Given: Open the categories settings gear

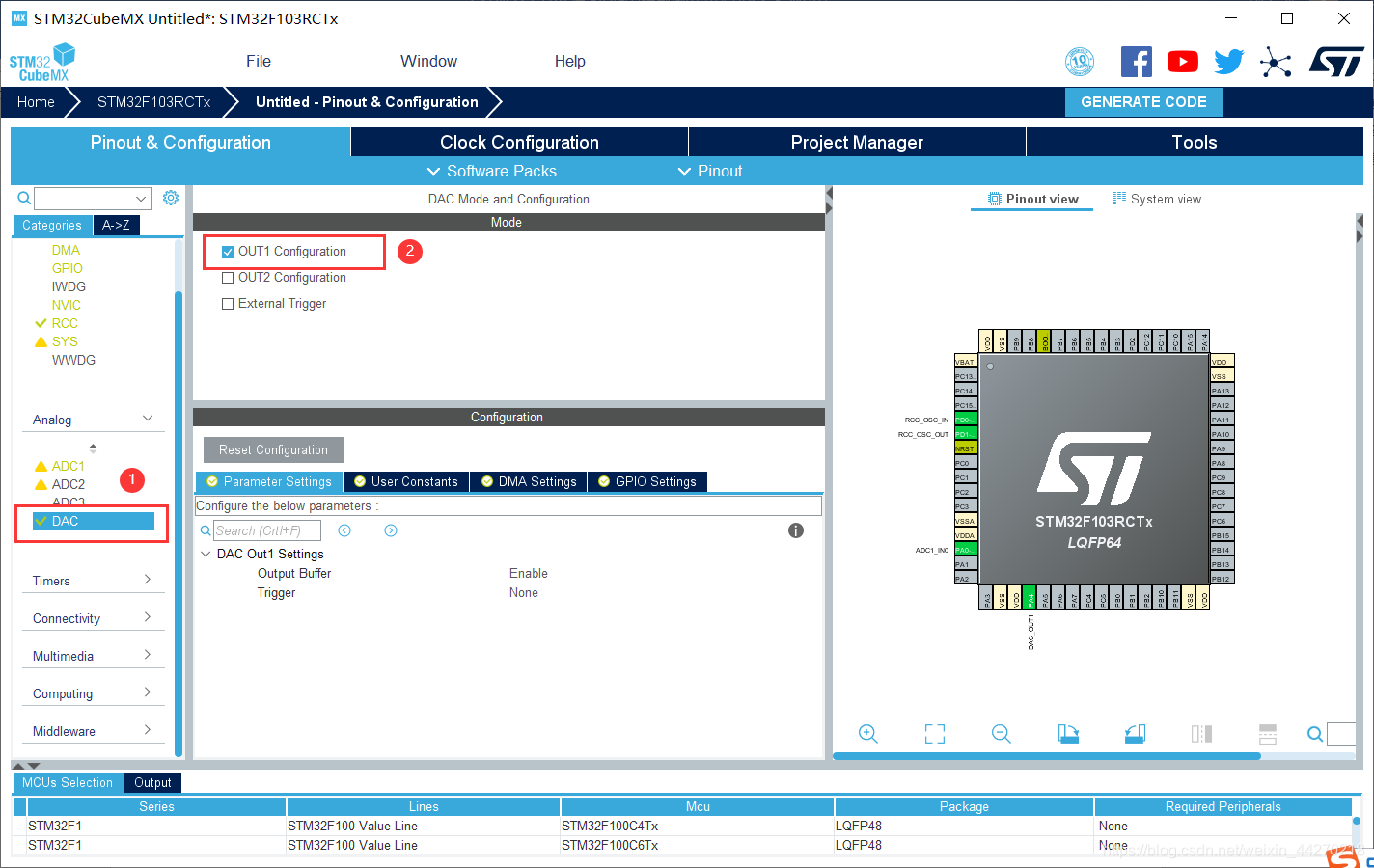Looking at the screenshot, I should 171,198.
